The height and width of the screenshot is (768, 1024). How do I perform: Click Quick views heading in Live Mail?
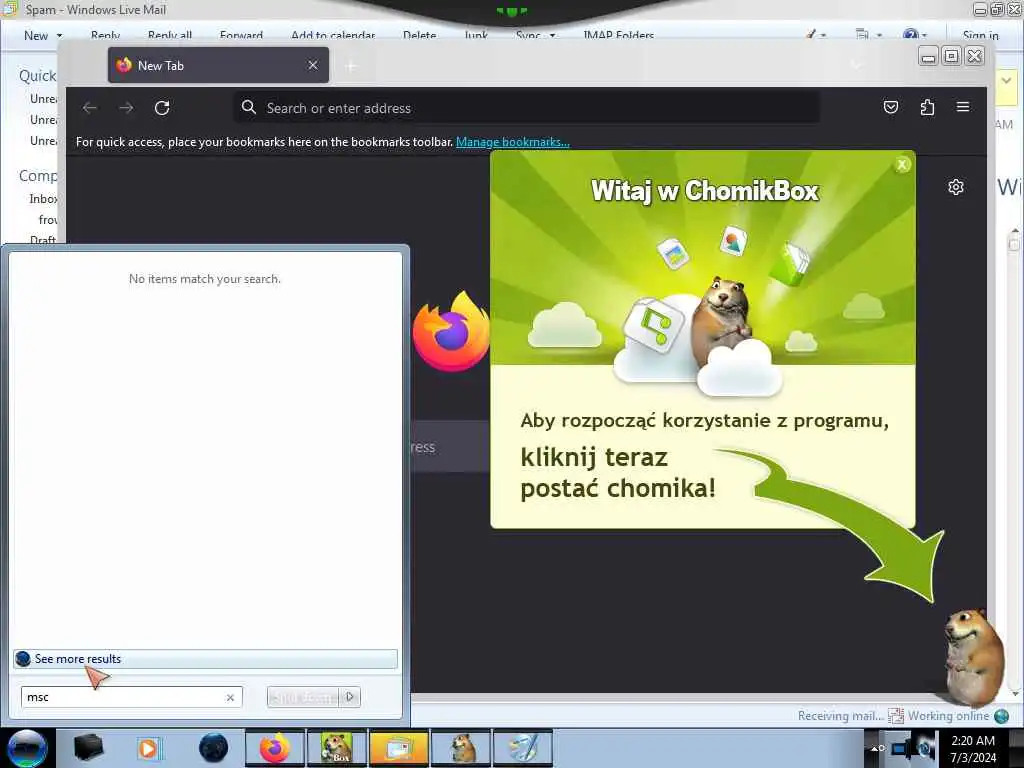click(x=37, y=76)
